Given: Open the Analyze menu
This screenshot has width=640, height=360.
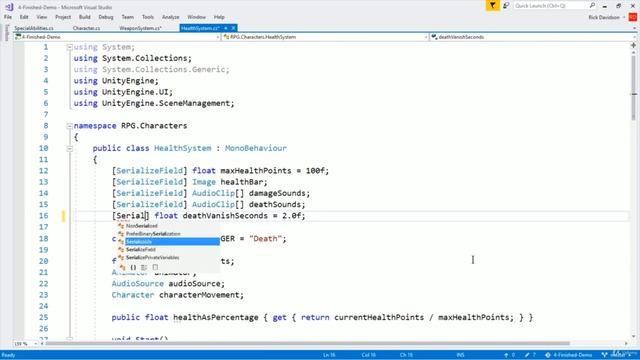Looking at the screenshot, I should [171, 17].
